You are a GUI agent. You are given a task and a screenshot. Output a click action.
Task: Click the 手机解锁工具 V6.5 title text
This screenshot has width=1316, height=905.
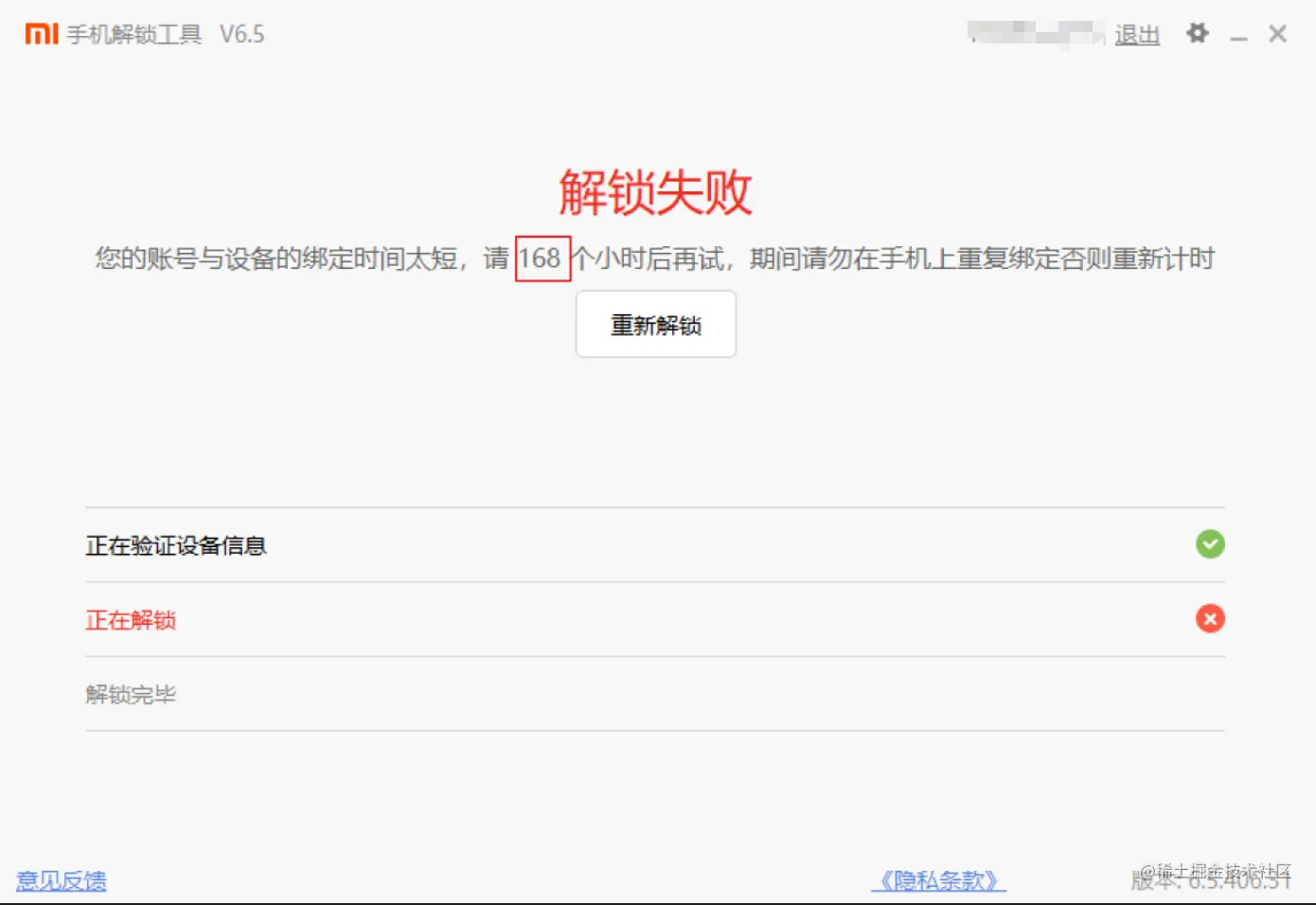(166, 34)
